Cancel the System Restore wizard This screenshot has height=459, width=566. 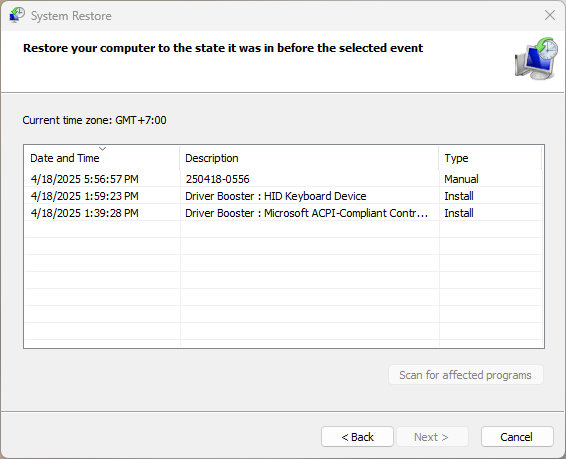click(517, 437)
